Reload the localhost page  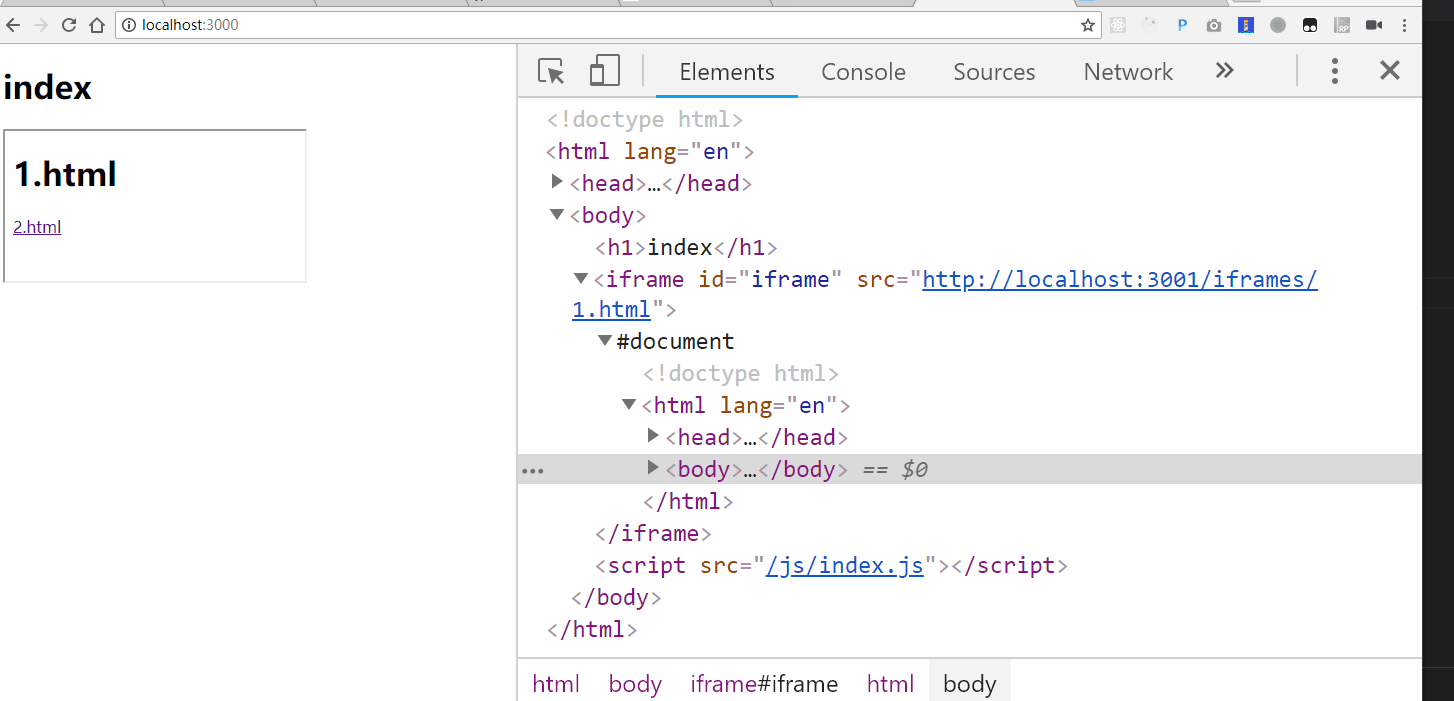click(x=67, y=25)
